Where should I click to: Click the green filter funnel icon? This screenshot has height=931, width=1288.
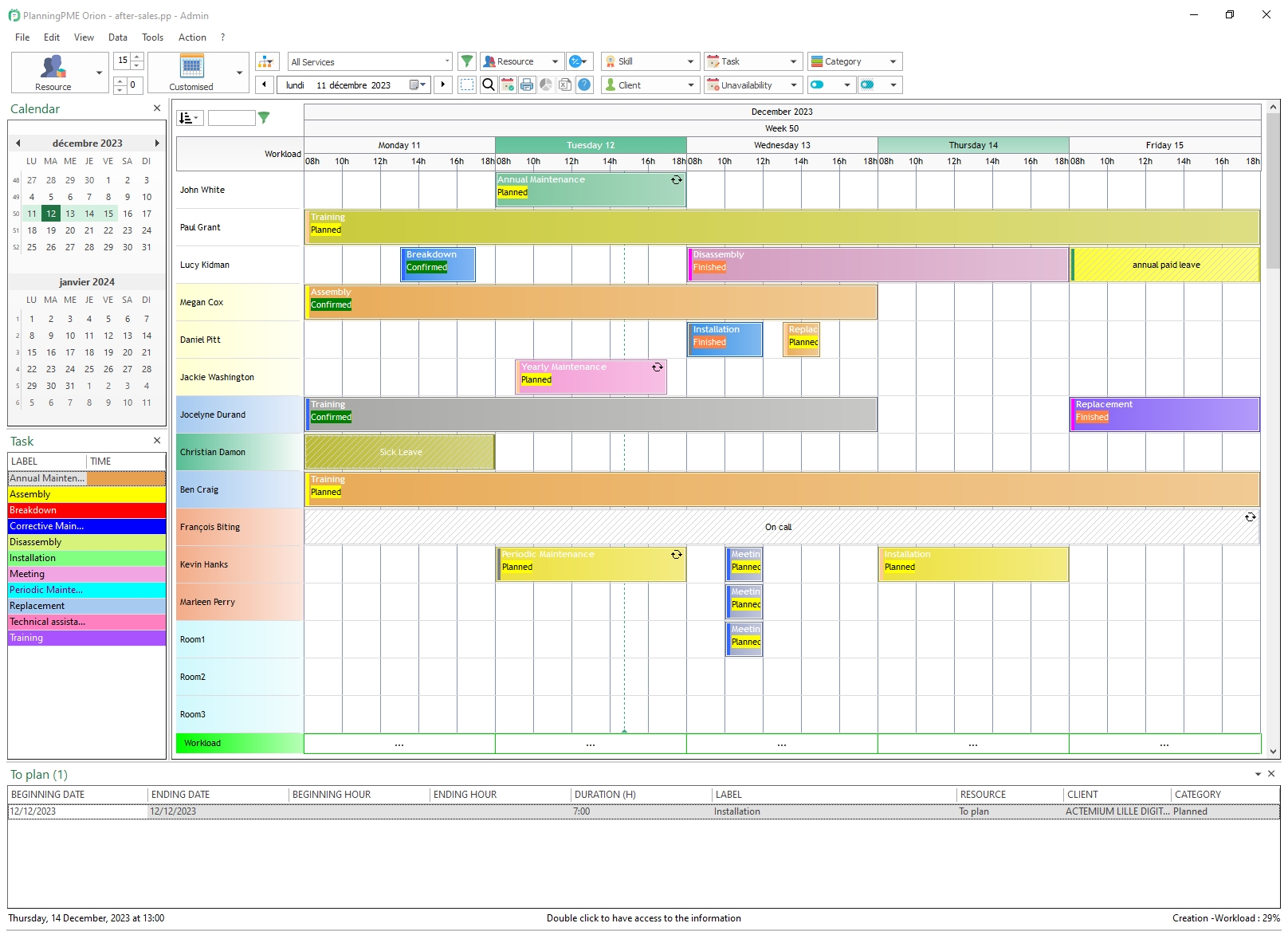[467, 61]
